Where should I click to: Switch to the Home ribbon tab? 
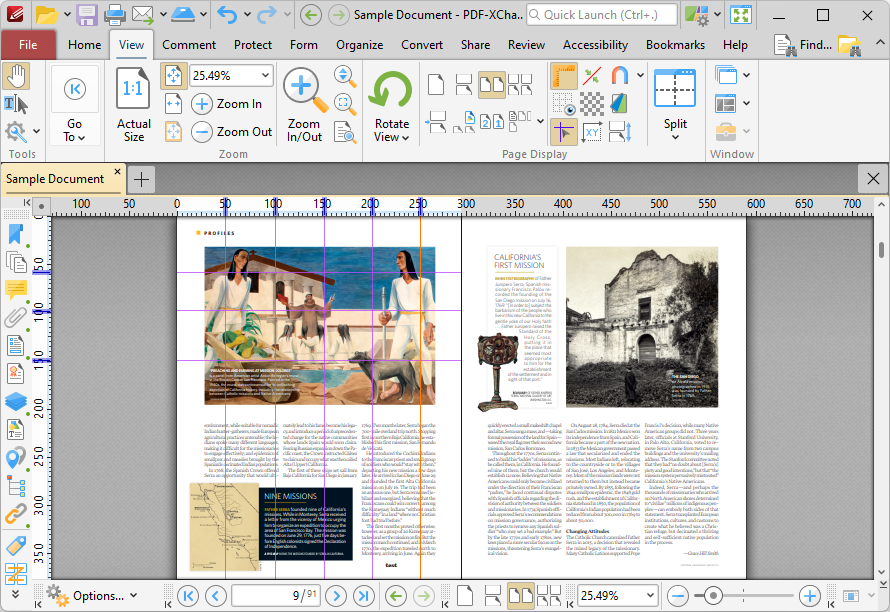(85, 45)
